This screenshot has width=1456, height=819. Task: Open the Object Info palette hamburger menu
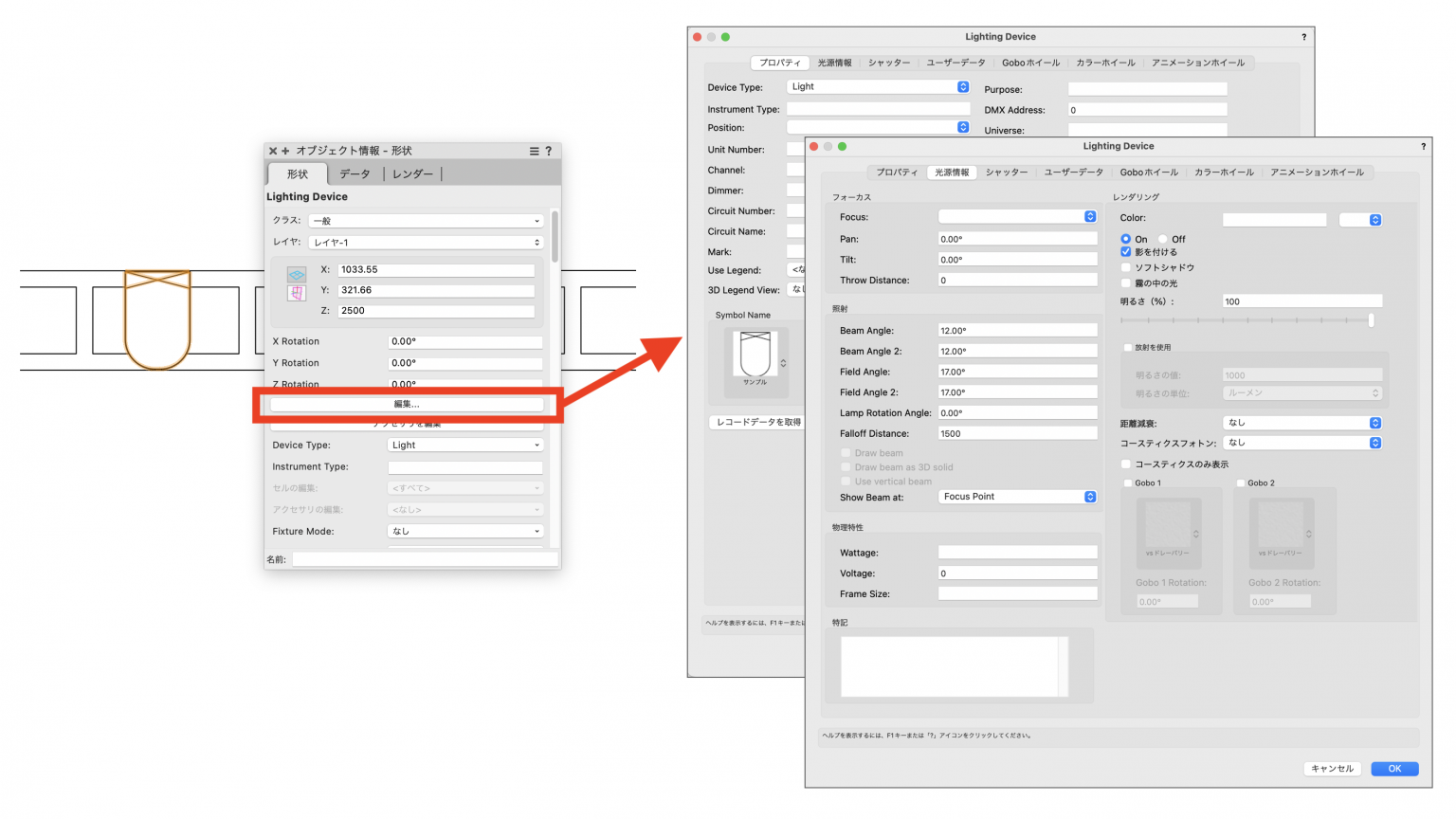[534, 151]
